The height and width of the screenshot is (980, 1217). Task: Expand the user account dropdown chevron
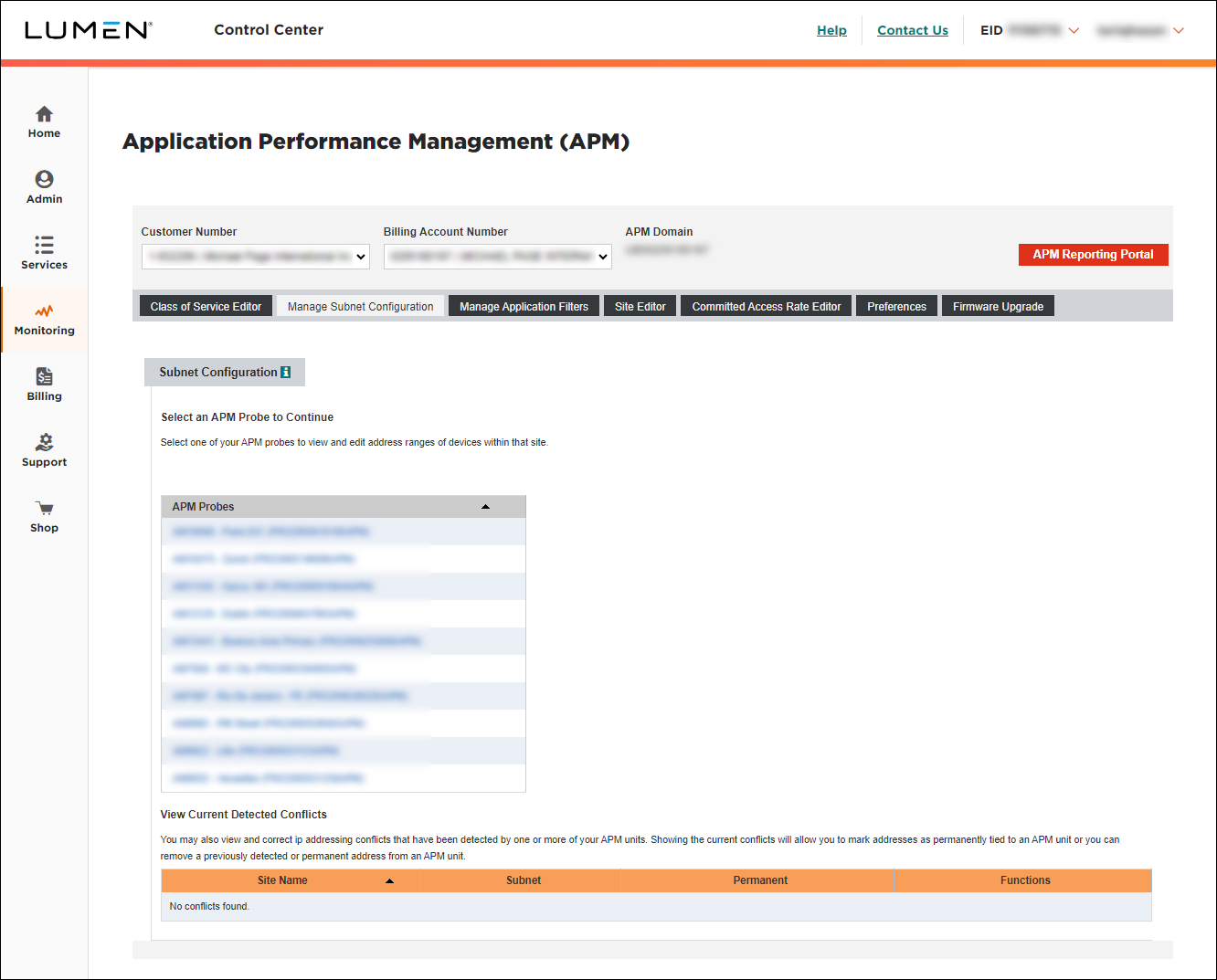click(1179, 31)
